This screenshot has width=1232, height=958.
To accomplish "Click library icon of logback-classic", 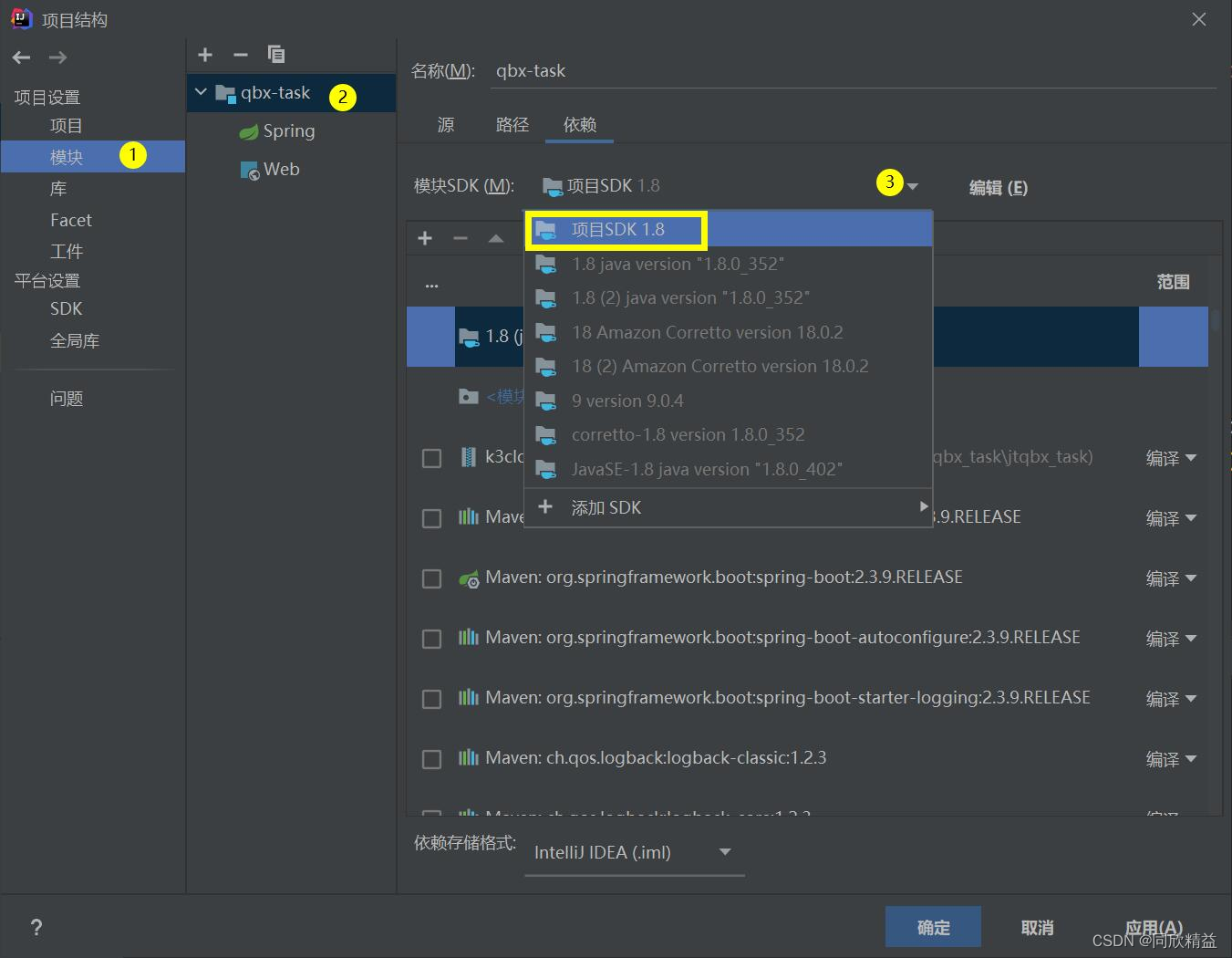I will 468,757.
